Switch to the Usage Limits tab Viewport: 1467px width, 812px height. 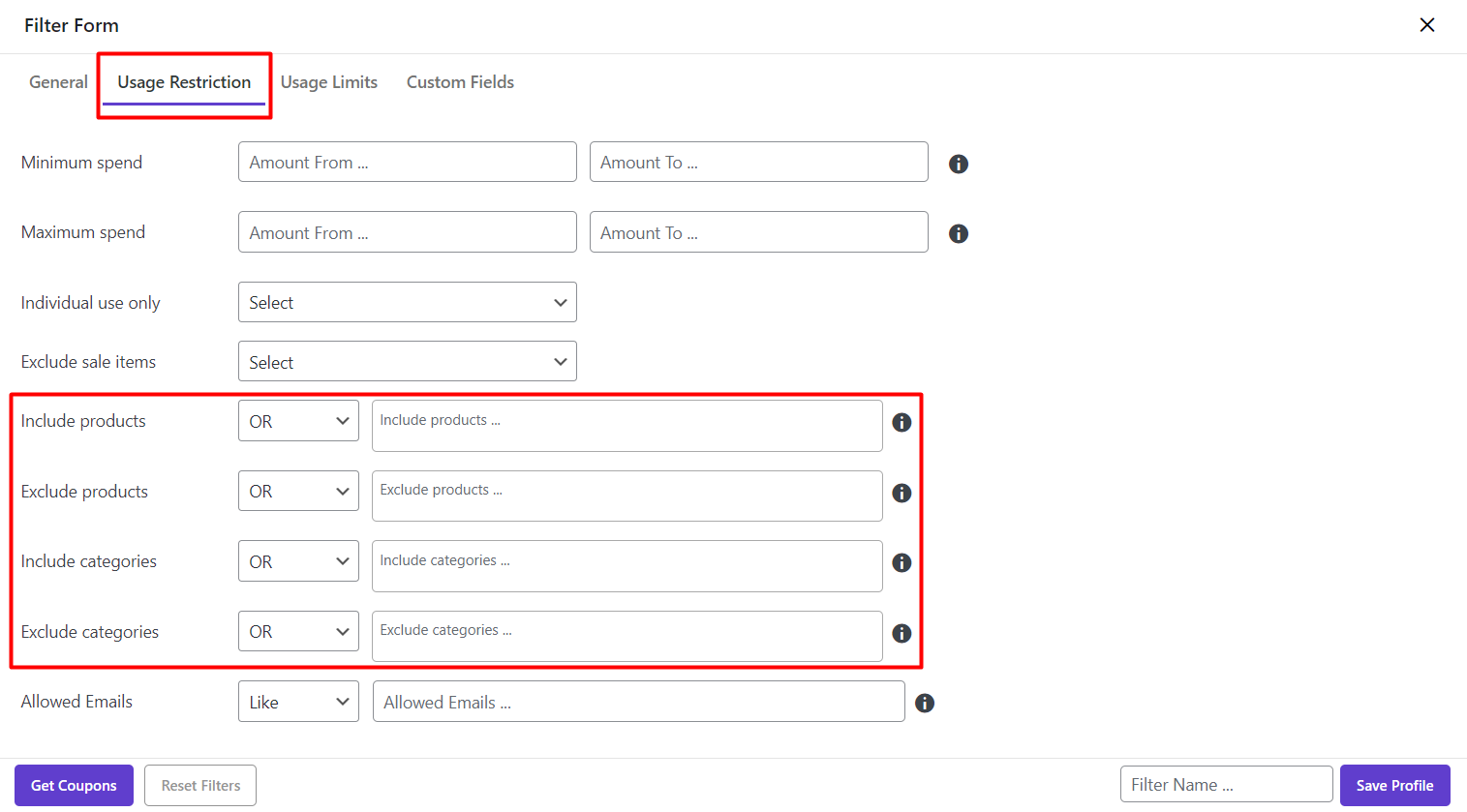point(328,82)
